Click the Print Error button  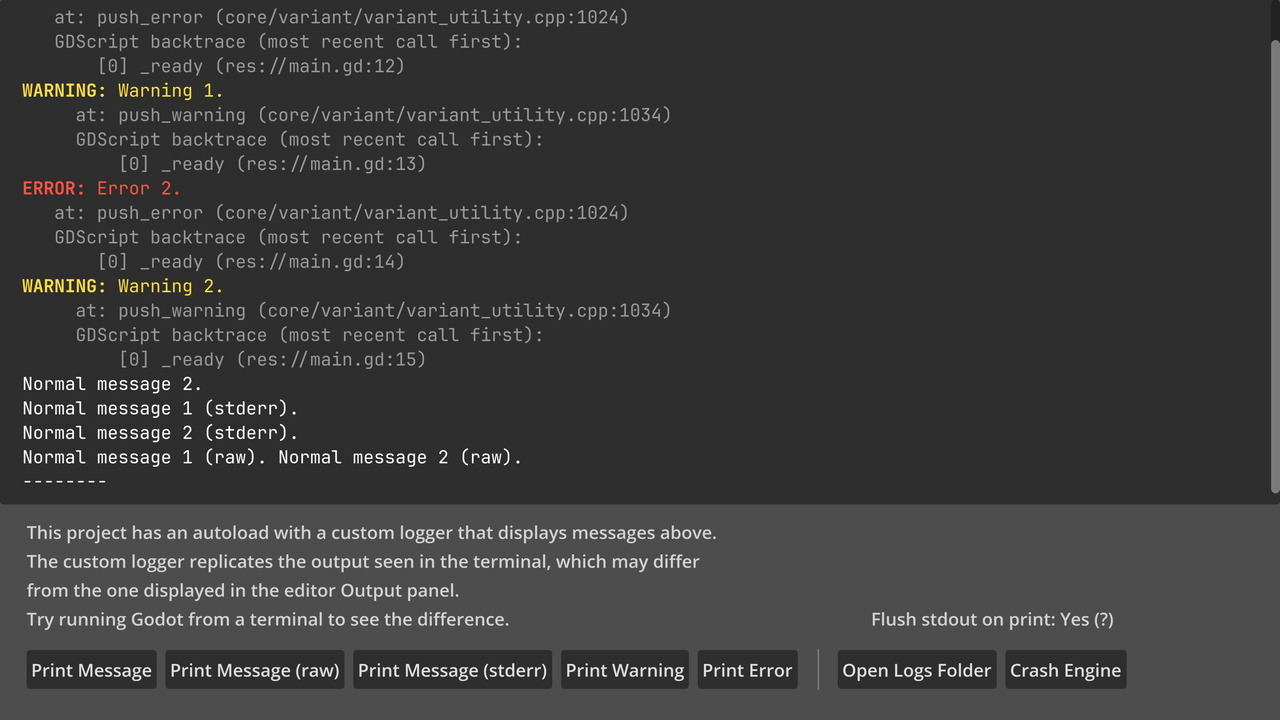pos(747,670)
